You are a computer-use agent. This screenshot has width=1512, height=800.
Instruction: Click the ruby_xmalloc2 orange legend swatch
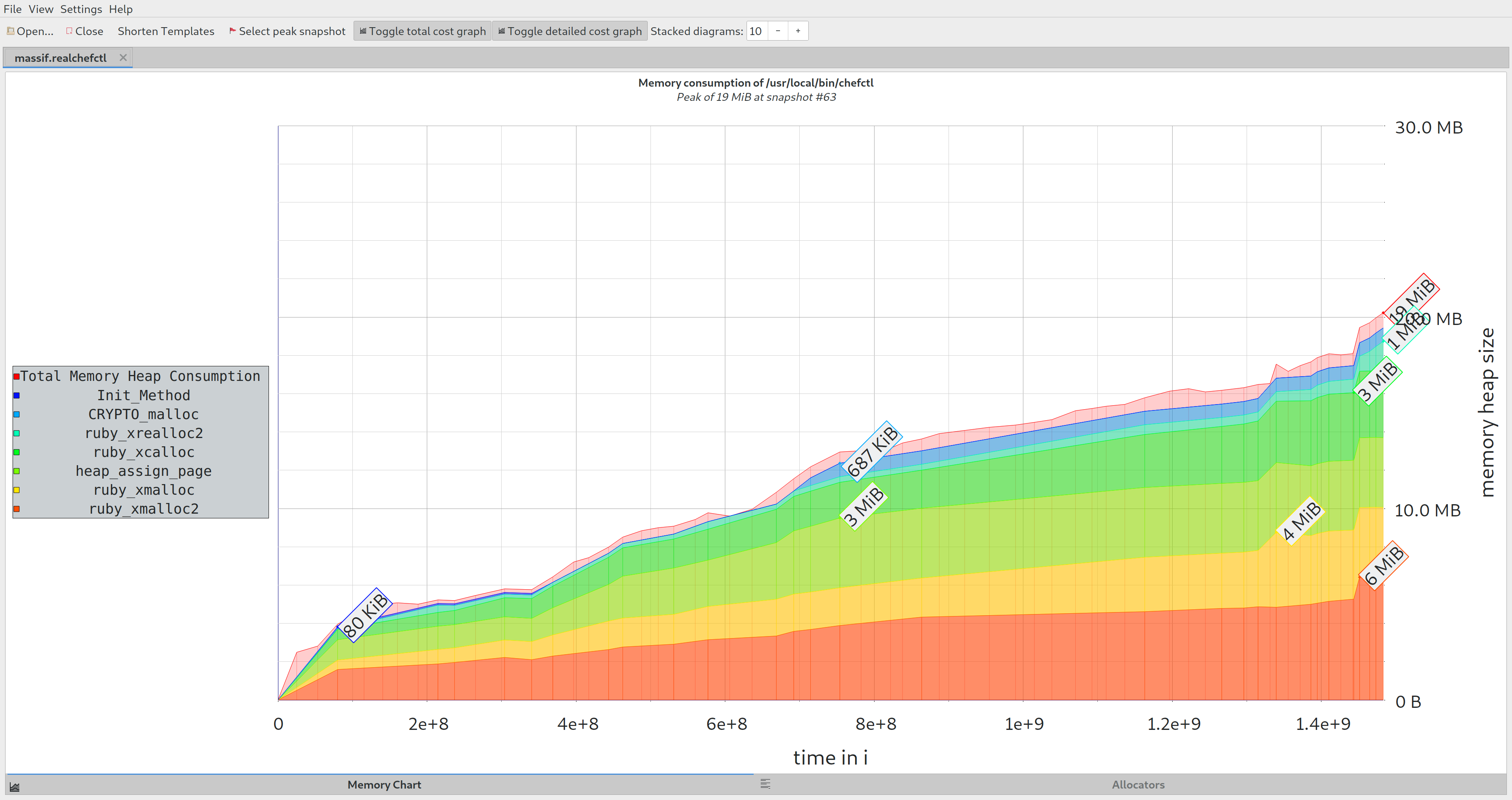click(x=17, y=509)
